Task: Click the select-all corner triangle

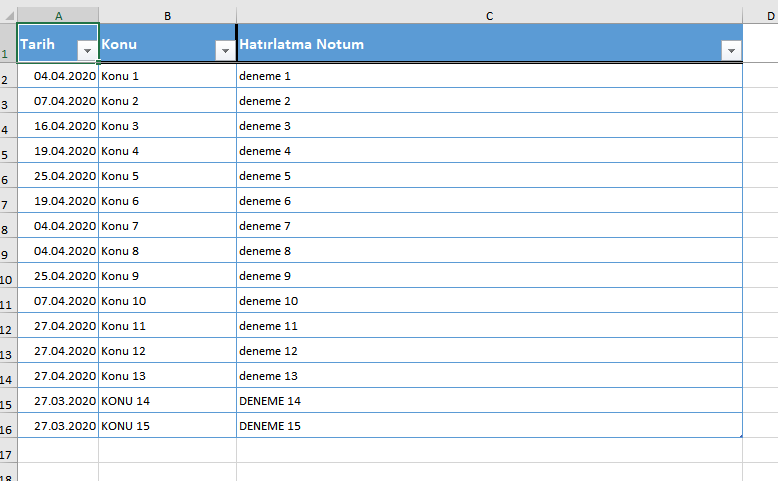Action: coord(8,15)
